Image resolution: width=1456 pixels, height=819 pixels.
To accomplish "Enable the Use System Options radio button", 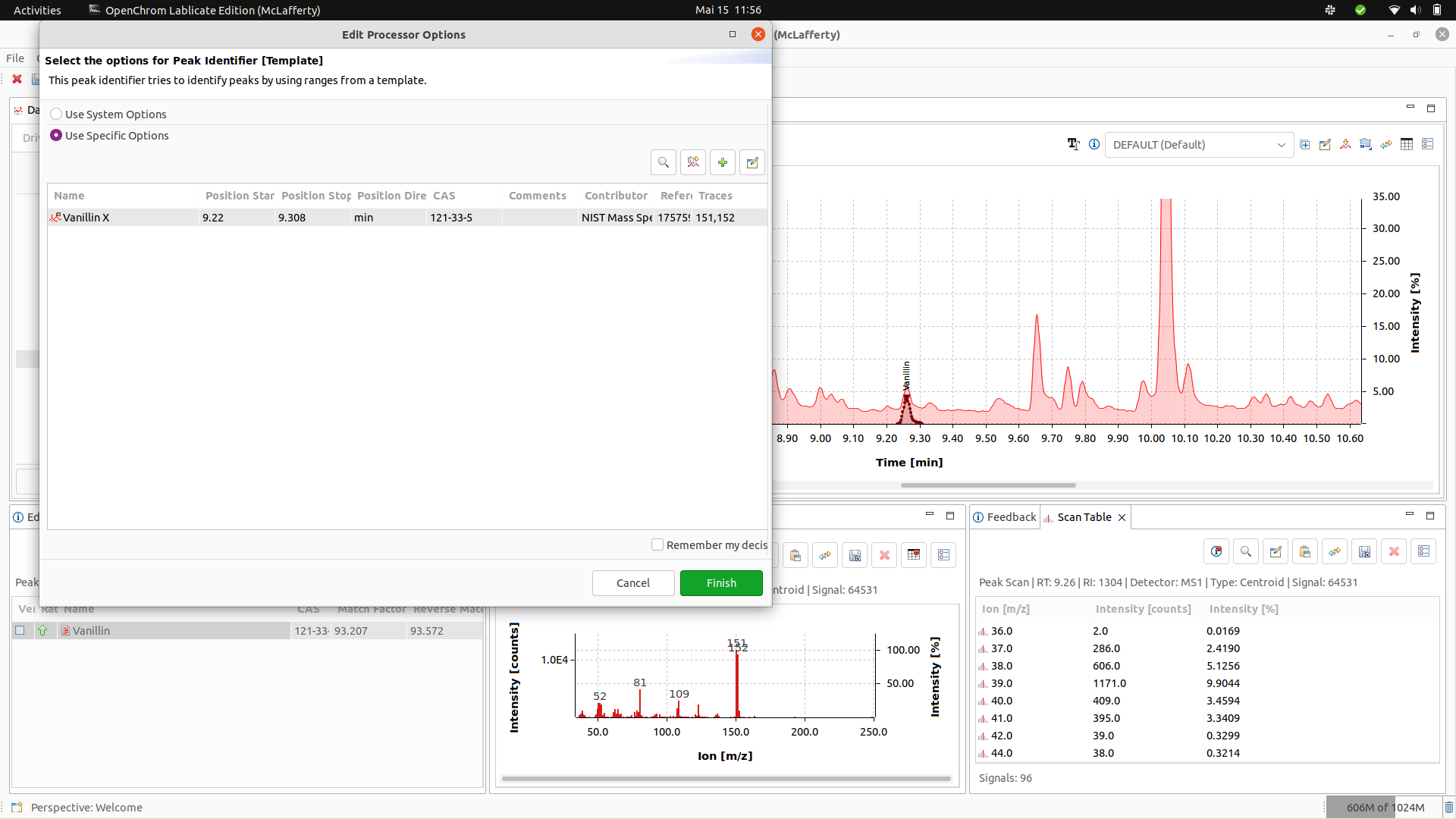I will (56, 113).
